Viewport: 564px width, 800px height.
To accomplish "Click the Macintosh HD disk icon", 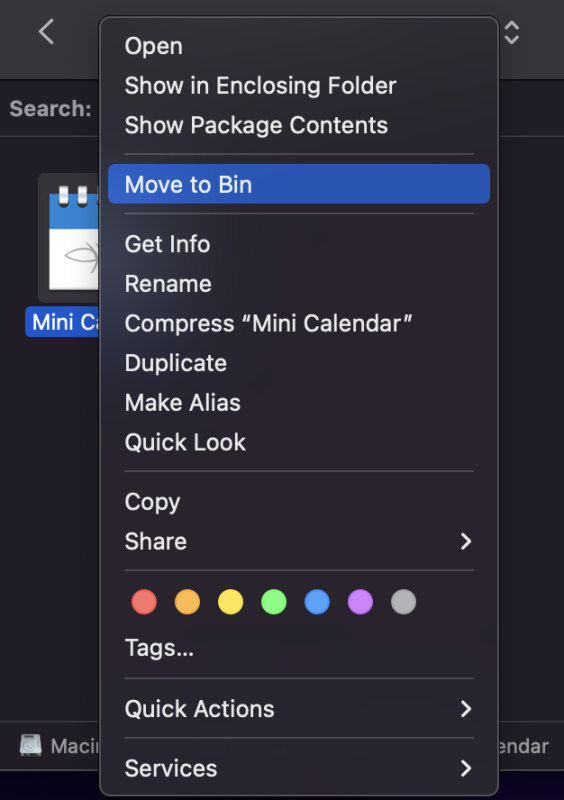I will (31, 745).
